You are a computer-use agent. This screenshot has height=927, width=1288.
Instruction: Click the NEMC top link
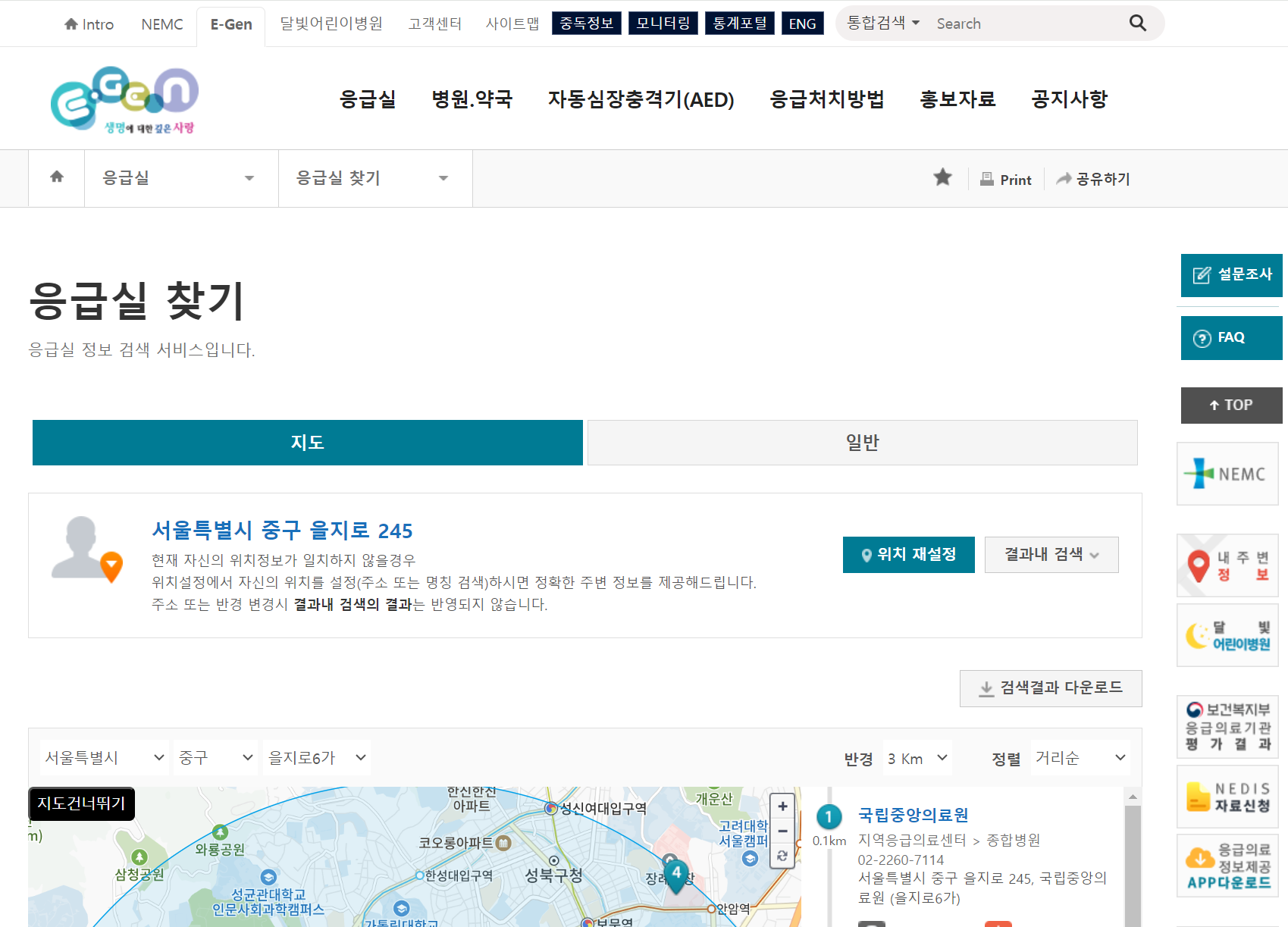pos(162,24)
